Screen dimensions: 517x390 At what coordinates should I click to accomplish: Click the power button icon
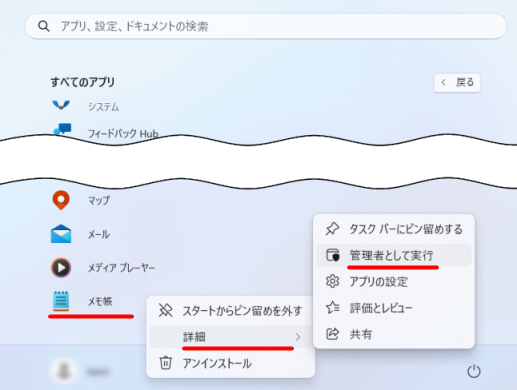[x=474, y=371]
